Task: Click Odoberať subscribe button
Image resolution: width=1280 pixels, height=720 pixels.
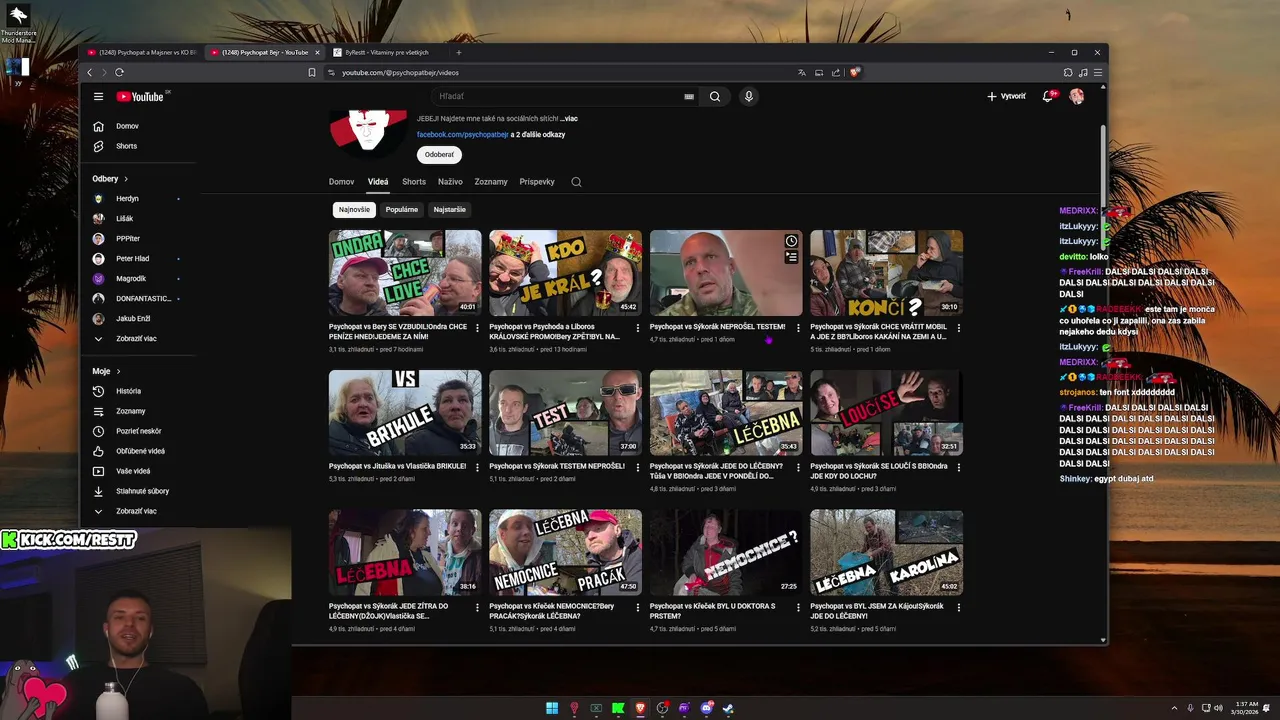Action: pos(439,155)
